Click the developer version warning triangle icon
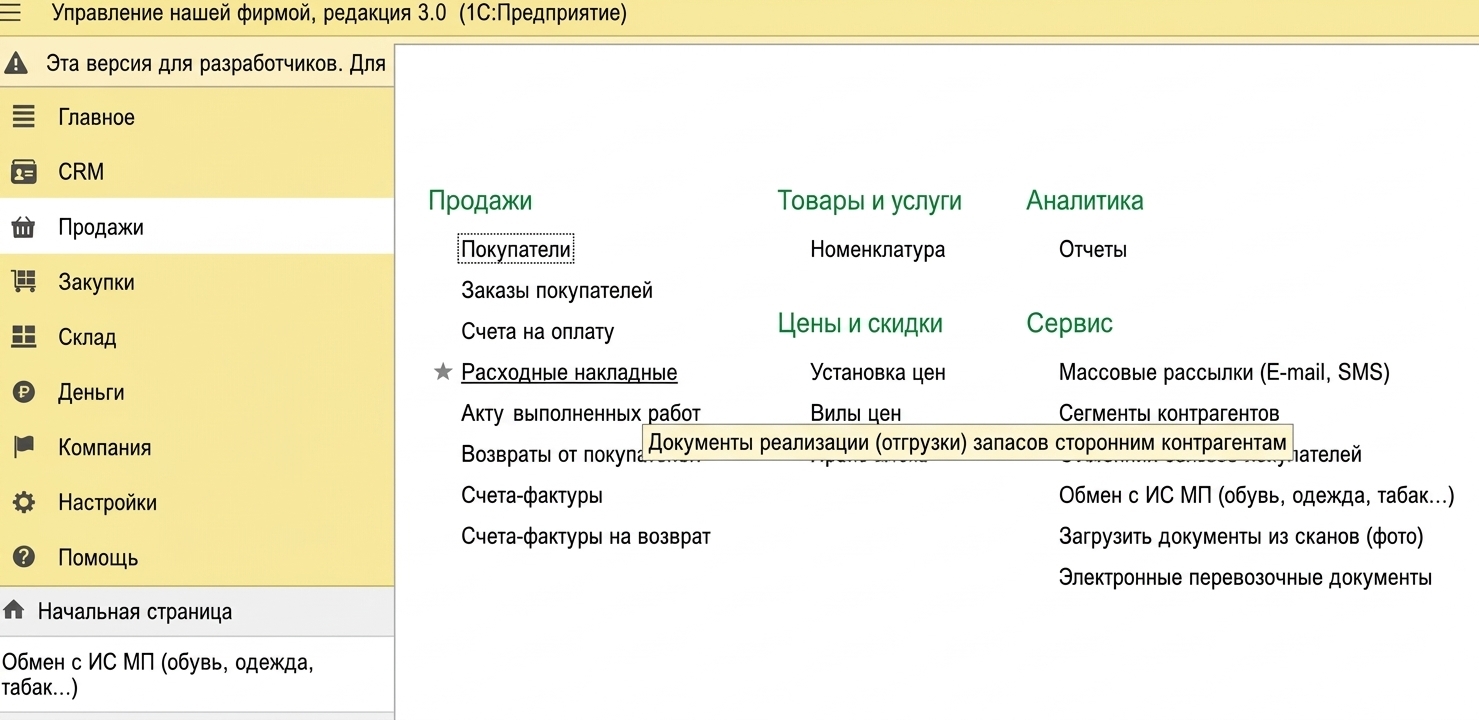The height and width of the screenshot is (720, 1479). point(16,64)
